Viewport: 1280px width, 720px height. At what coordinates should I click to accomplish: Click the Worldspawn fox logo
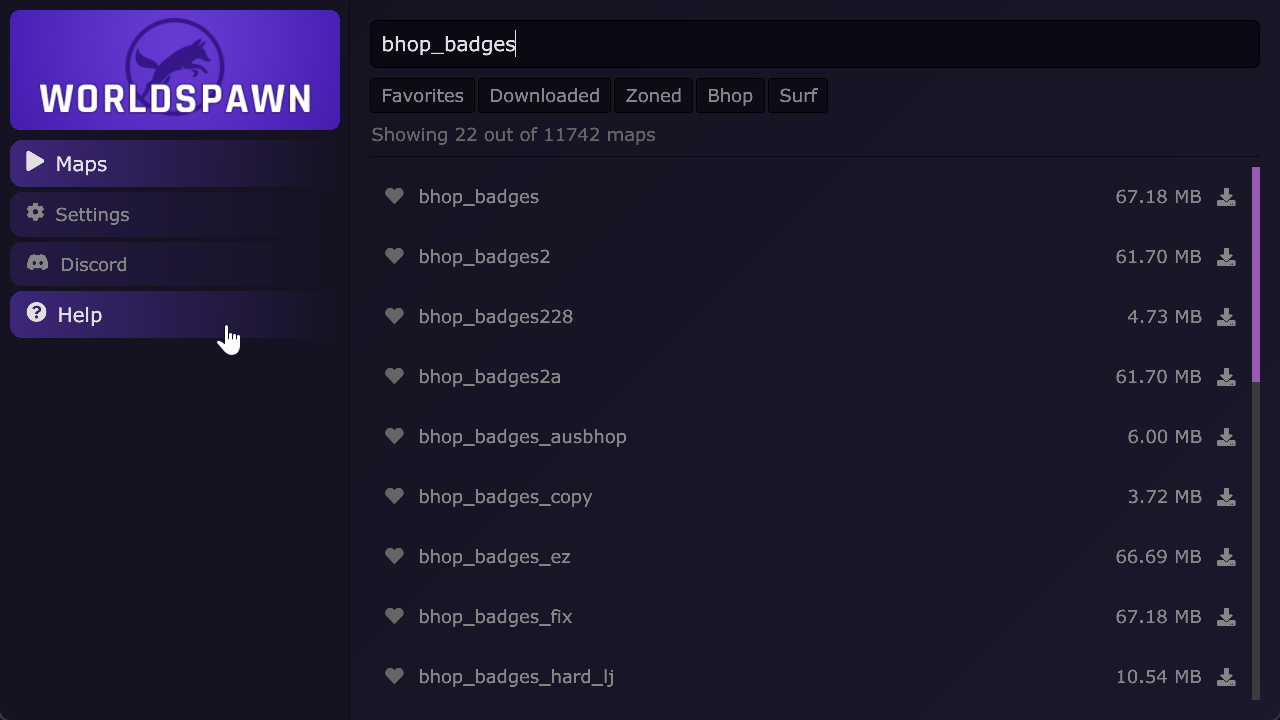[x=175, y=70]
